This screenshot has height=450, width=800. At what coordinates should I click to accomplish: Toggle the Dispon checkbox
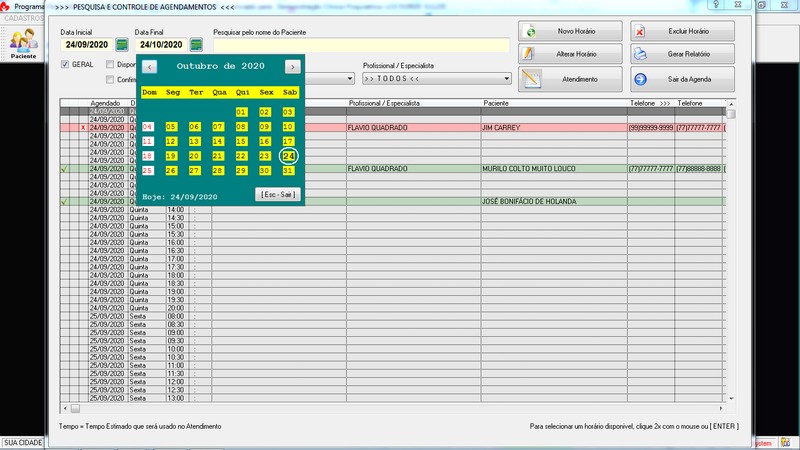[110, 64]
